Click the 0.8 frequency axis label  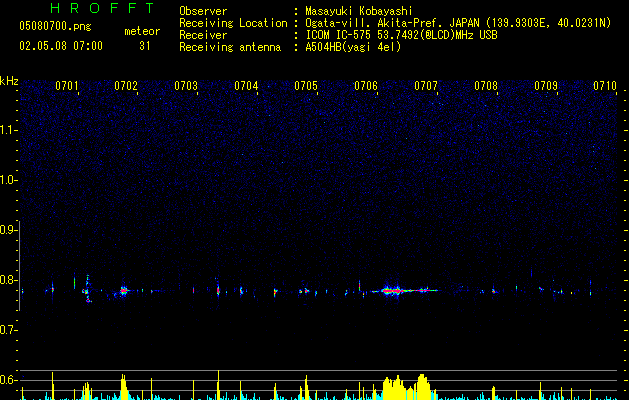point(8,280)
